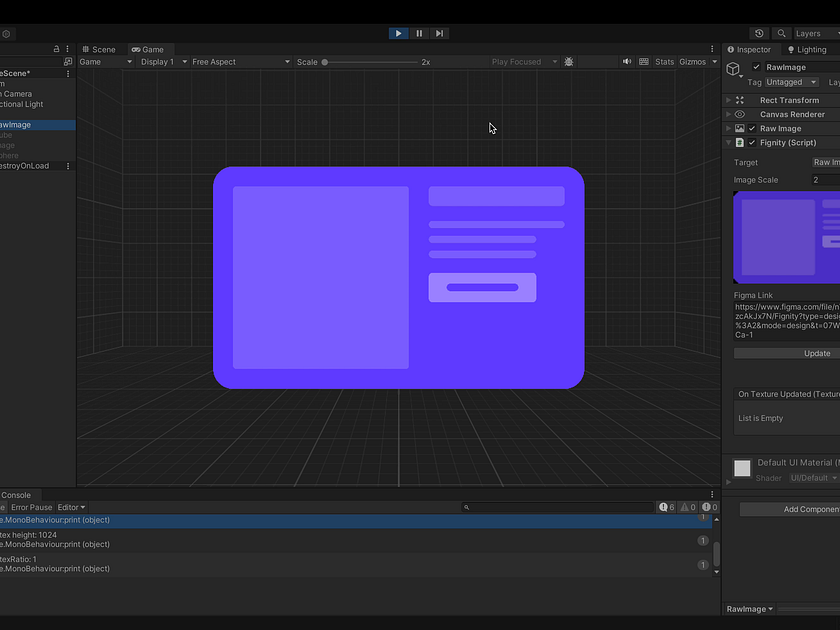Pause play mode with the pause icon
Image resolution: width=840 pixels, height=630 pixels.
418,33
